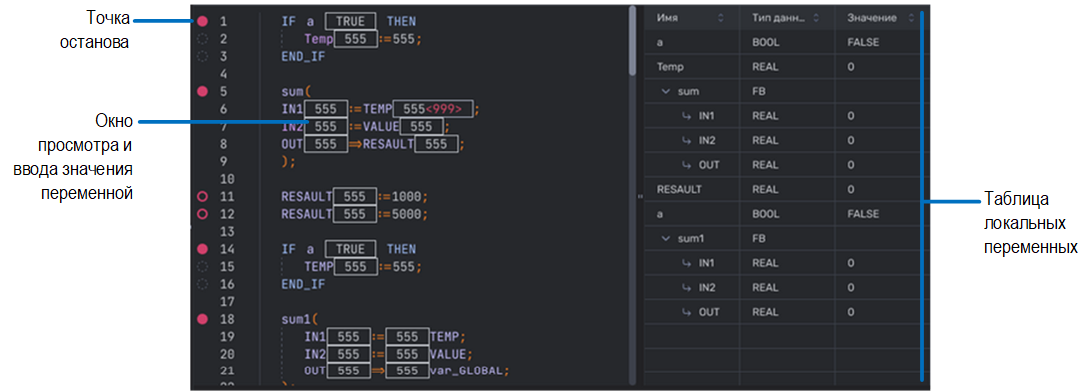This screenshot has height=392, width=1092.
Task: Click line number 17 in the gutter
Action: tap(226, 301)
